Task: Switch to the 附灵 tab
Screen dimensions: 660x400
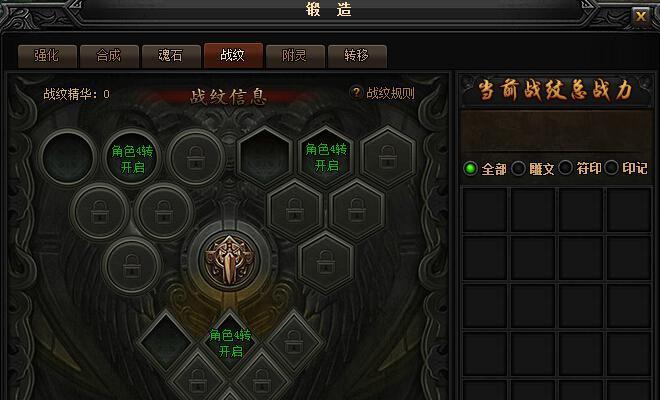Action: click(x=295, y=56)
